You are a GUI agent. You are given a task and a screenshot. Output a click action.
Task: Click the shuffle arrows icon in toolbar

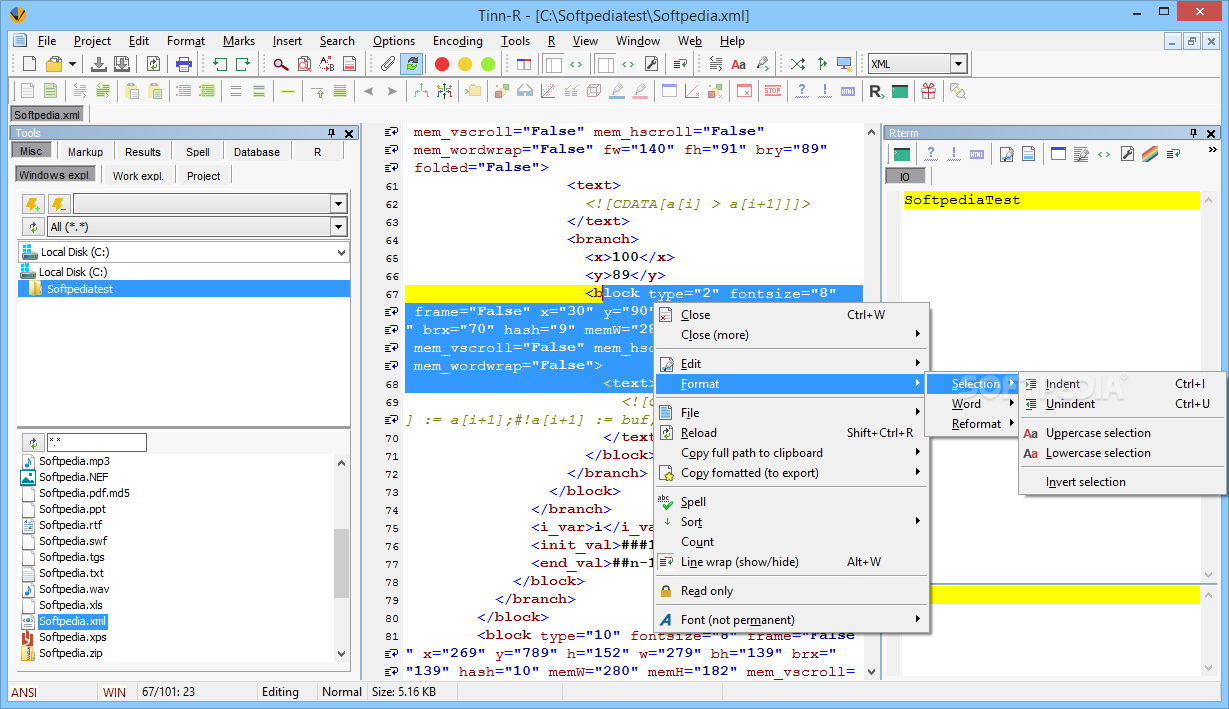pyautogui.click(x=797, y=64)
